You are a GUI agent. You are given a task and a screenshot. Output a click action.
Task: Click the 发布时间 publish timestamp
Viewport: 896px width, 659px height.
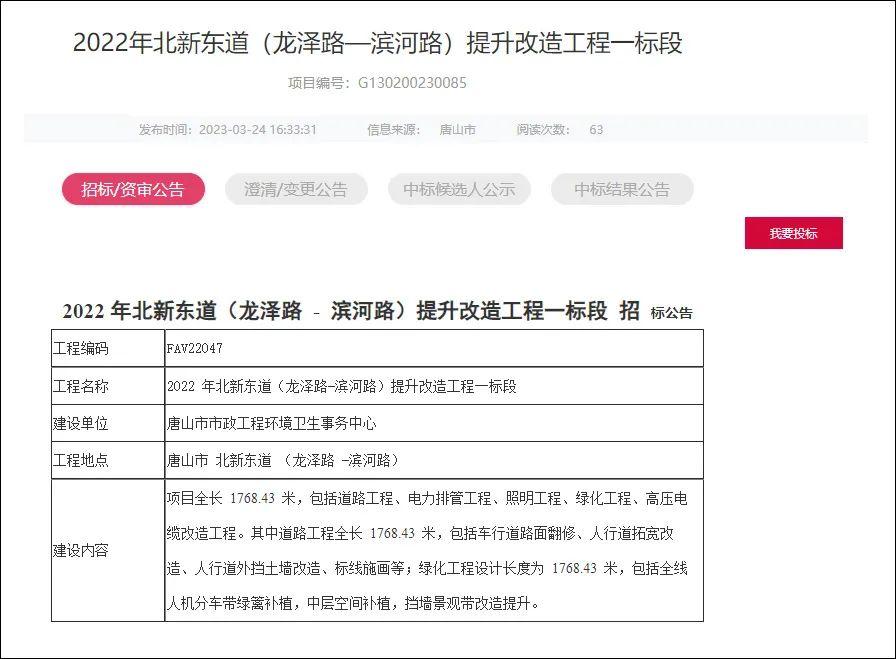tap(258, 129)
